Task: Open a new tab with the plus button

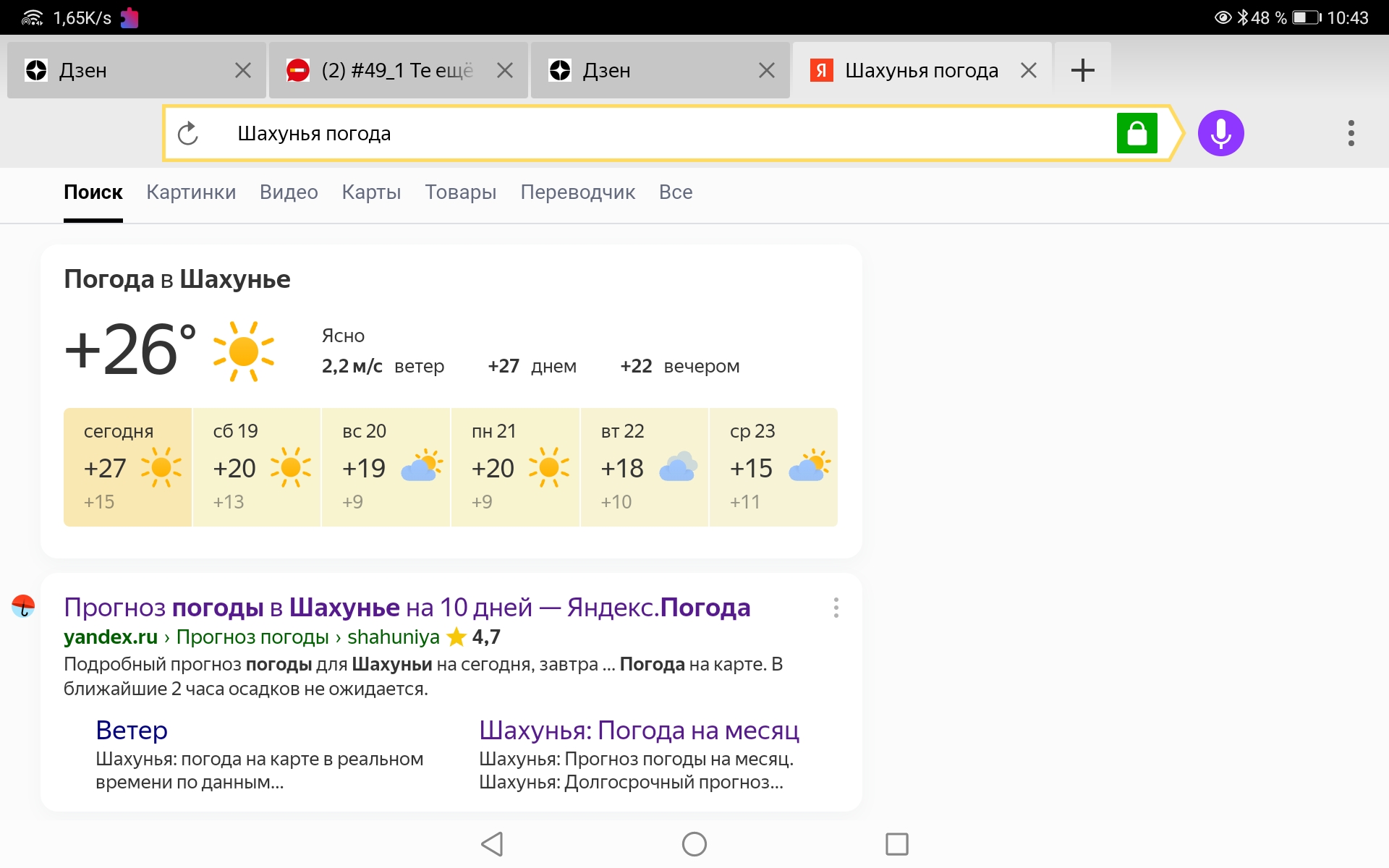Action: pos(1082,70)
